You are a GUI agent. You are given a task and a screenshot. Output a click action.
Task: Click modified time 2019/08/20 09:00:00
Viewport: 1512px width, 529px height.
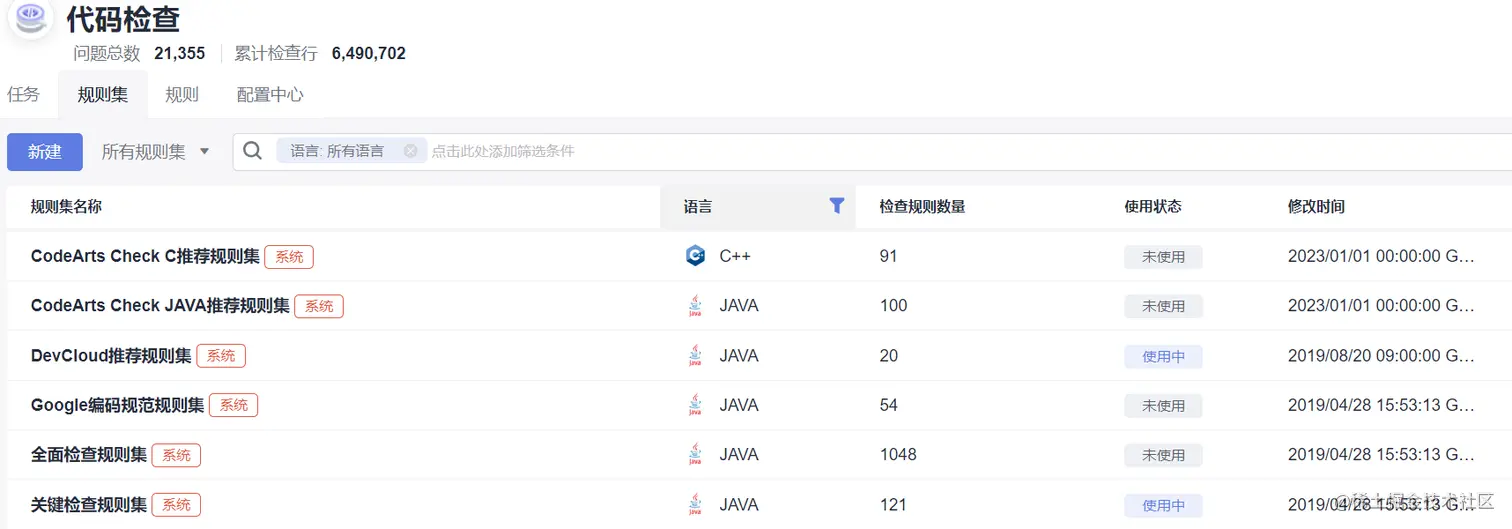(x=1381, y=355)
